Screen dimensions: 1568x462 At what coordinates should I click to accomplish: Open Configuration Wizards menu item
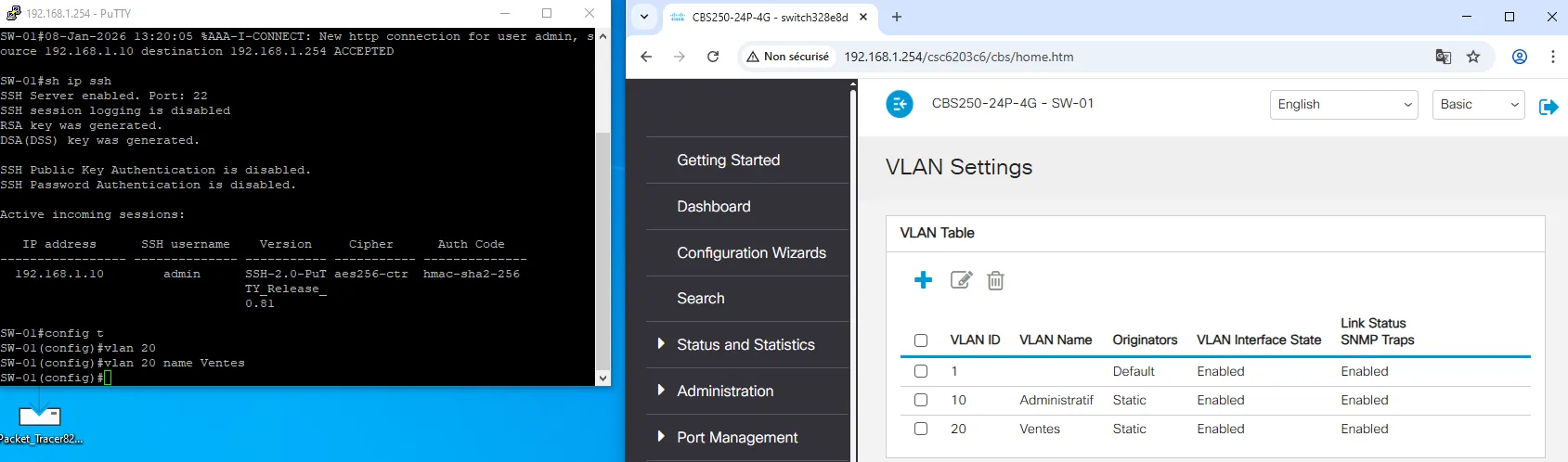(x=751, y=252)
